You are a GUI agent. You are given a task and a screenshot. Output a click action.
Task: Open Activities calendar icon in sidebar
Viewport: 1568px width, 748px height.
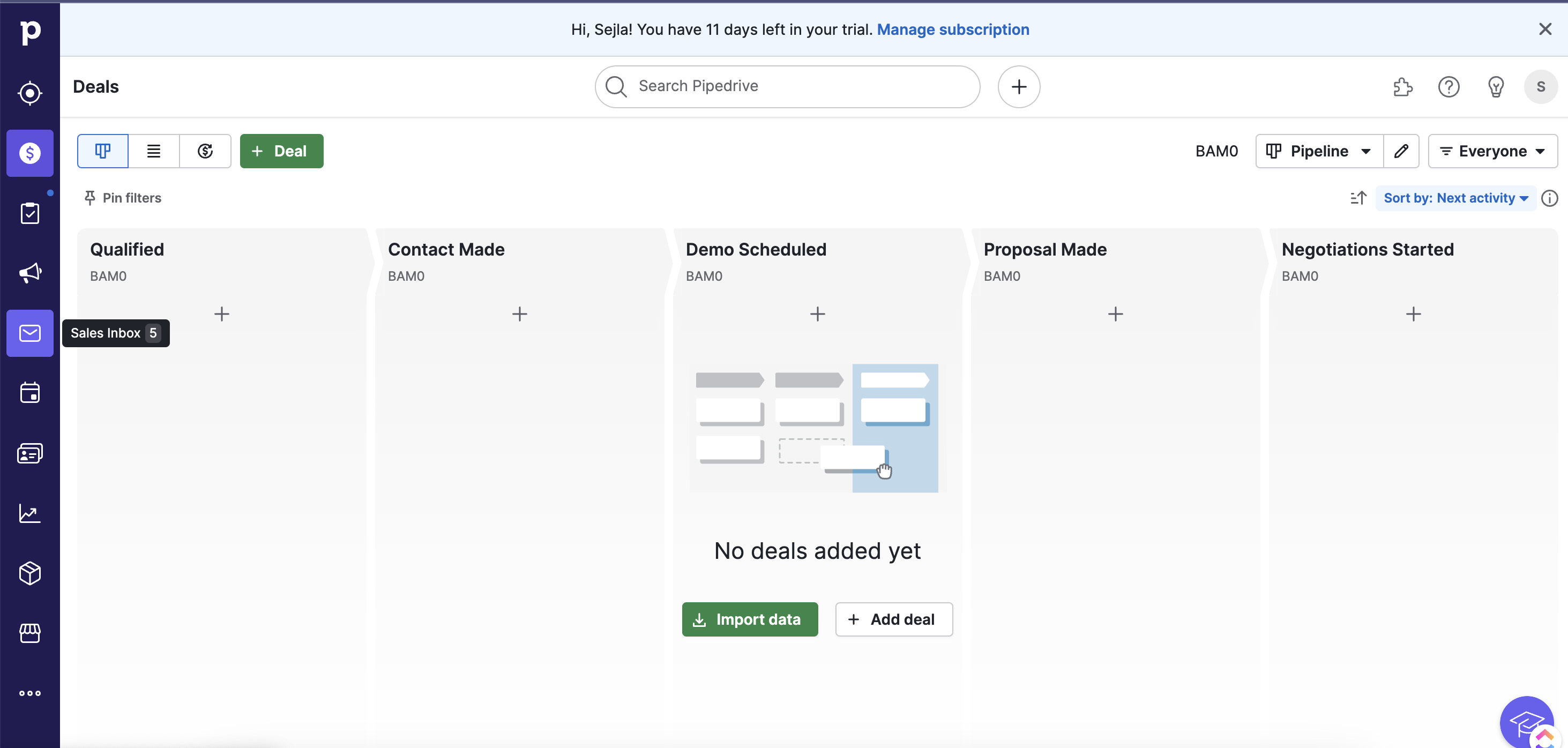[30, 393]
